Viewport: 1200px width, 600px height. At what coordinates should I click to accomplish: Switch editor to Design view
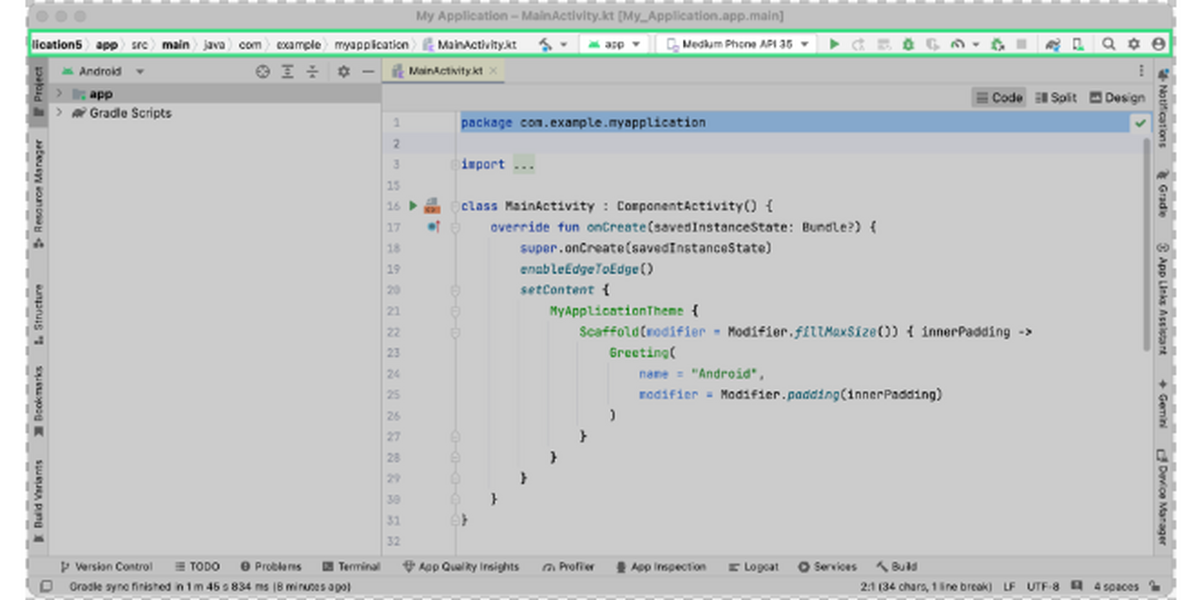pos(1117,97)
